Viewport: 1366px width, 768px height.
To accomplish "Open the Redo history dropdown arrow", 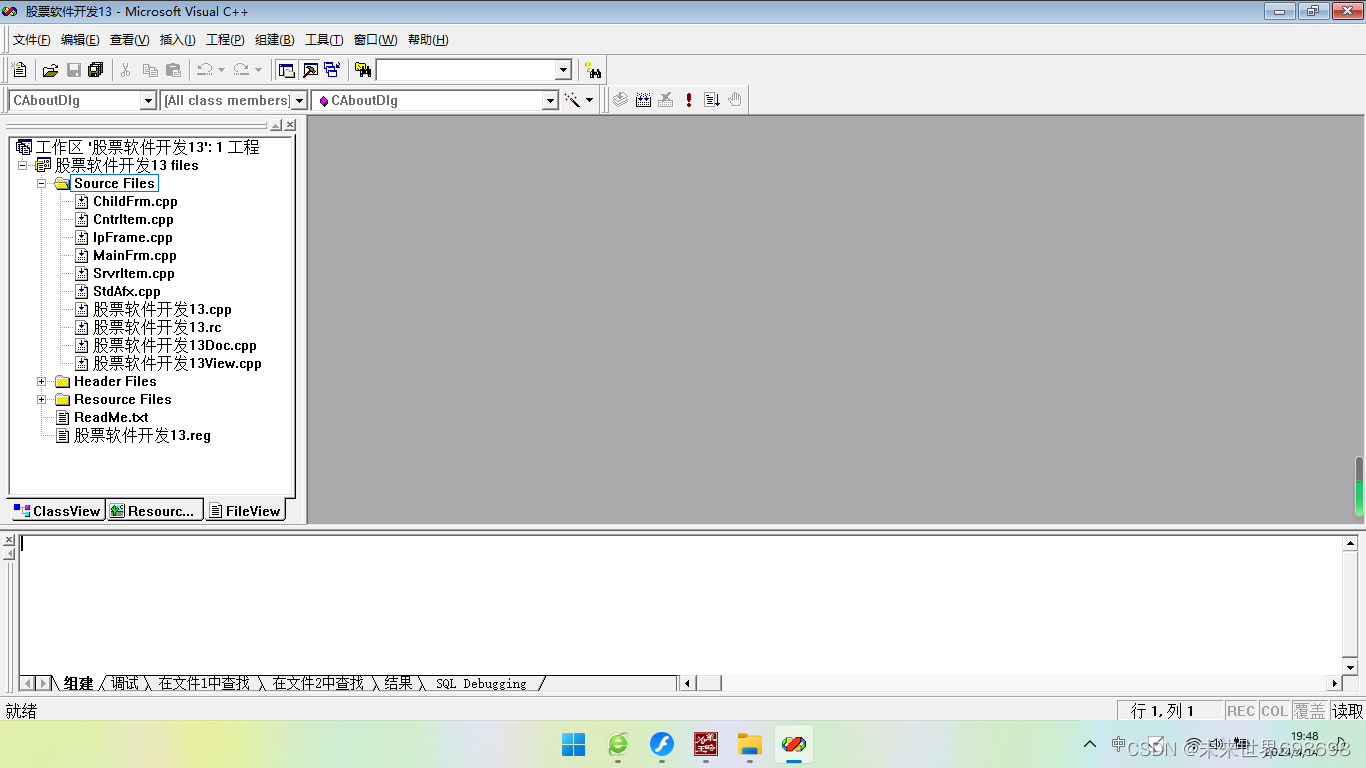I will click(x=258, y=70).
